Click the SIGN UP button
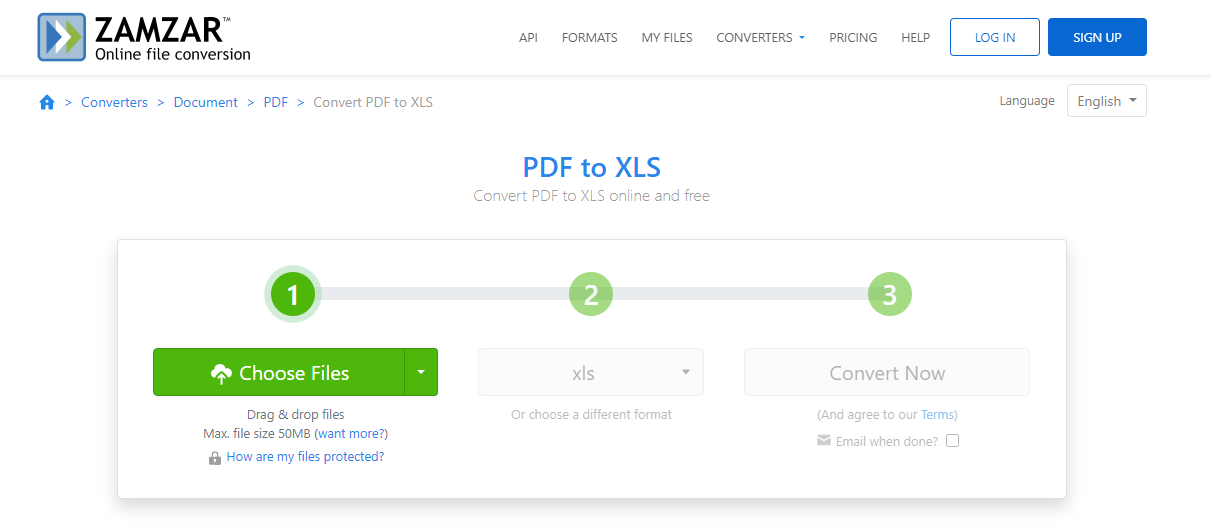Image resolution: width=1211 pixels, height=524 pixels. click(x=1097, y=37)
